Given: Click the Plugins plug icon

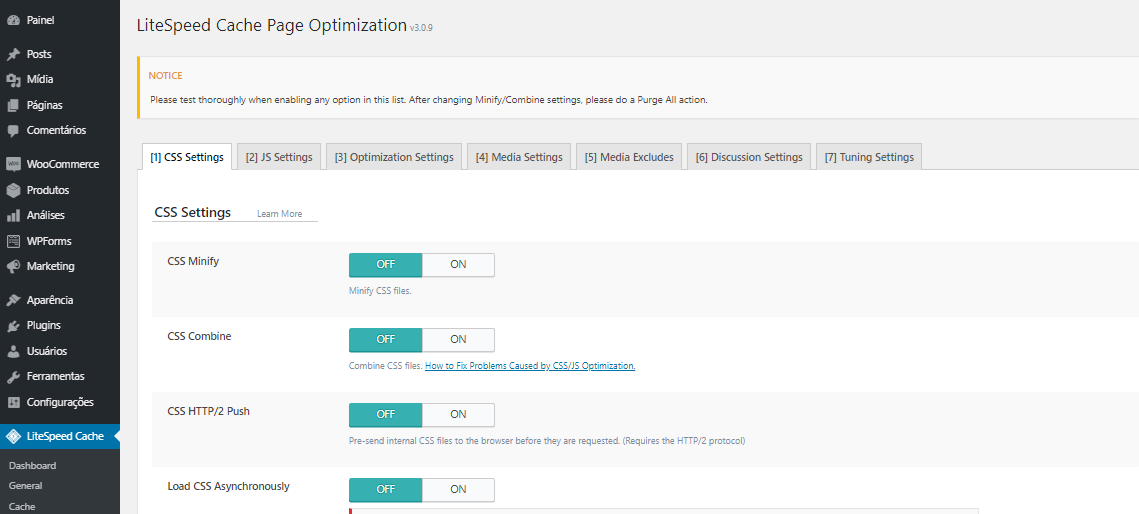Looking at the screenshot, I should click(13, 326).
